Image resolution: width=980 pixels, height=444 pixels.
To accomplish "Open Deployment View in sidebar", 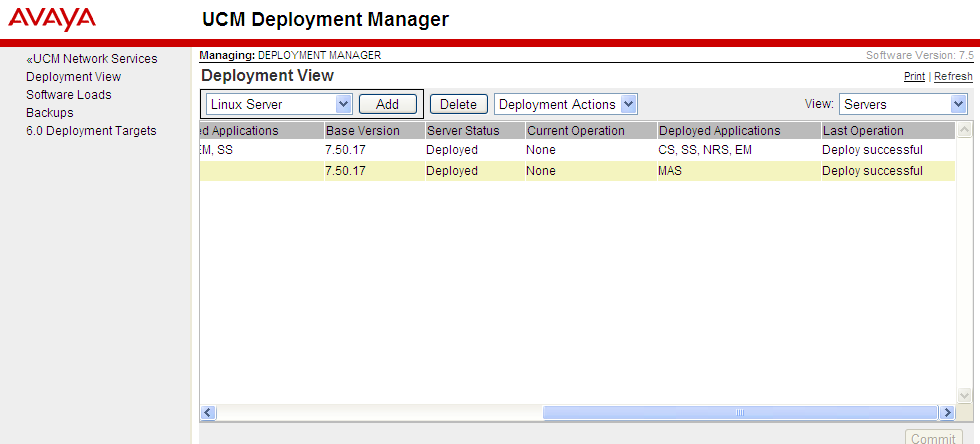I will point(74,77).
